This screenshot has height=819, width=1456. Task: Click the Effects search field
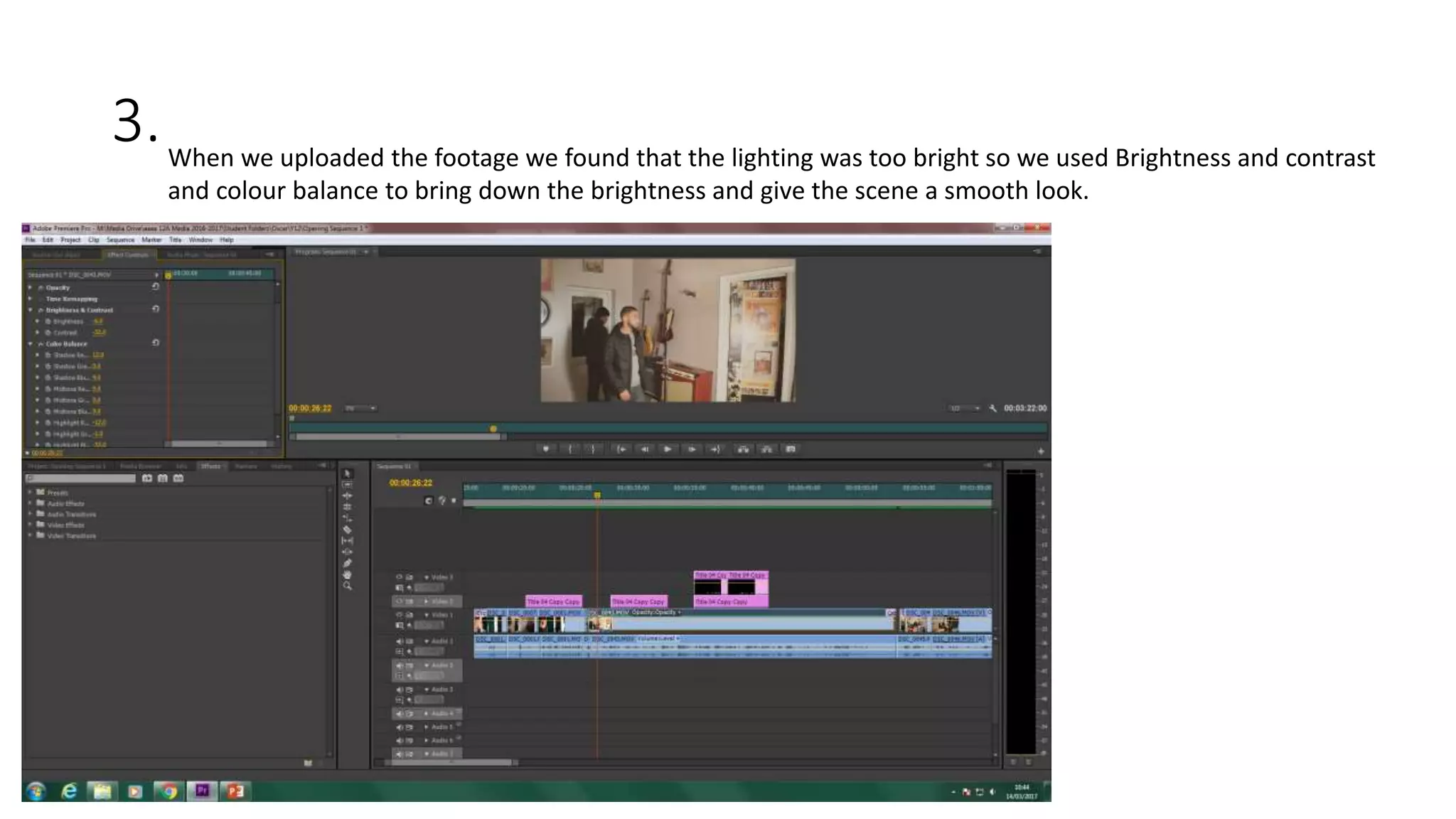[80, 478]
